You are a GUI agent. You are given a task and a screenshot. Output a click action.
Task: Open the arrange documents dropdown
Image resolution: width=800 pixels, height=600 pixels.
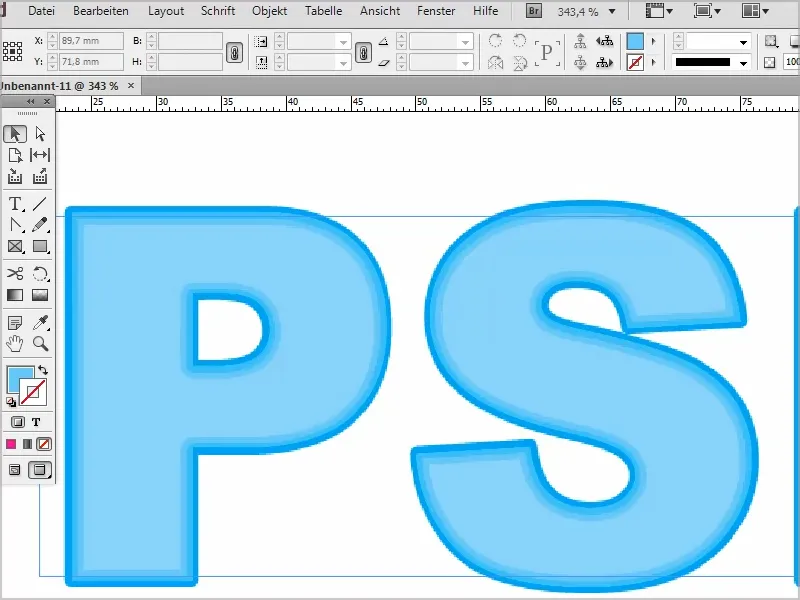point(755,11)
